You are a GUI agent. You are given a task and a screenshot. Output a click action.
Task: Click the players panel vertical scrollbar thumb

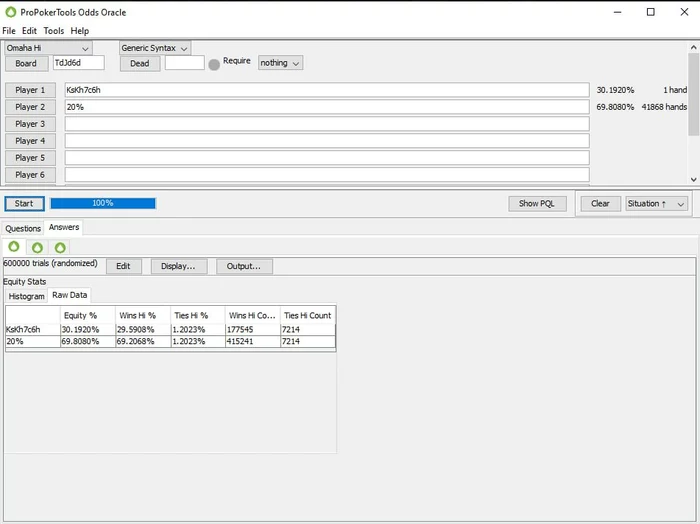click(693, 94)
